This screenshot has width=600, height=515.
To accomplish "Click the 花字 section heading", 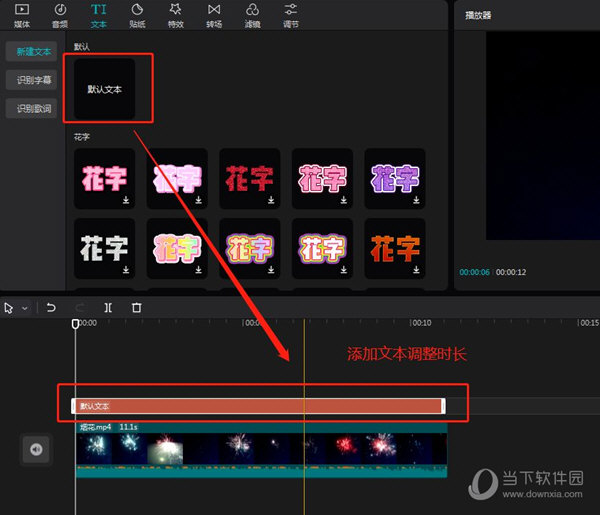I will pyautogui.click(x=82, y=137).
